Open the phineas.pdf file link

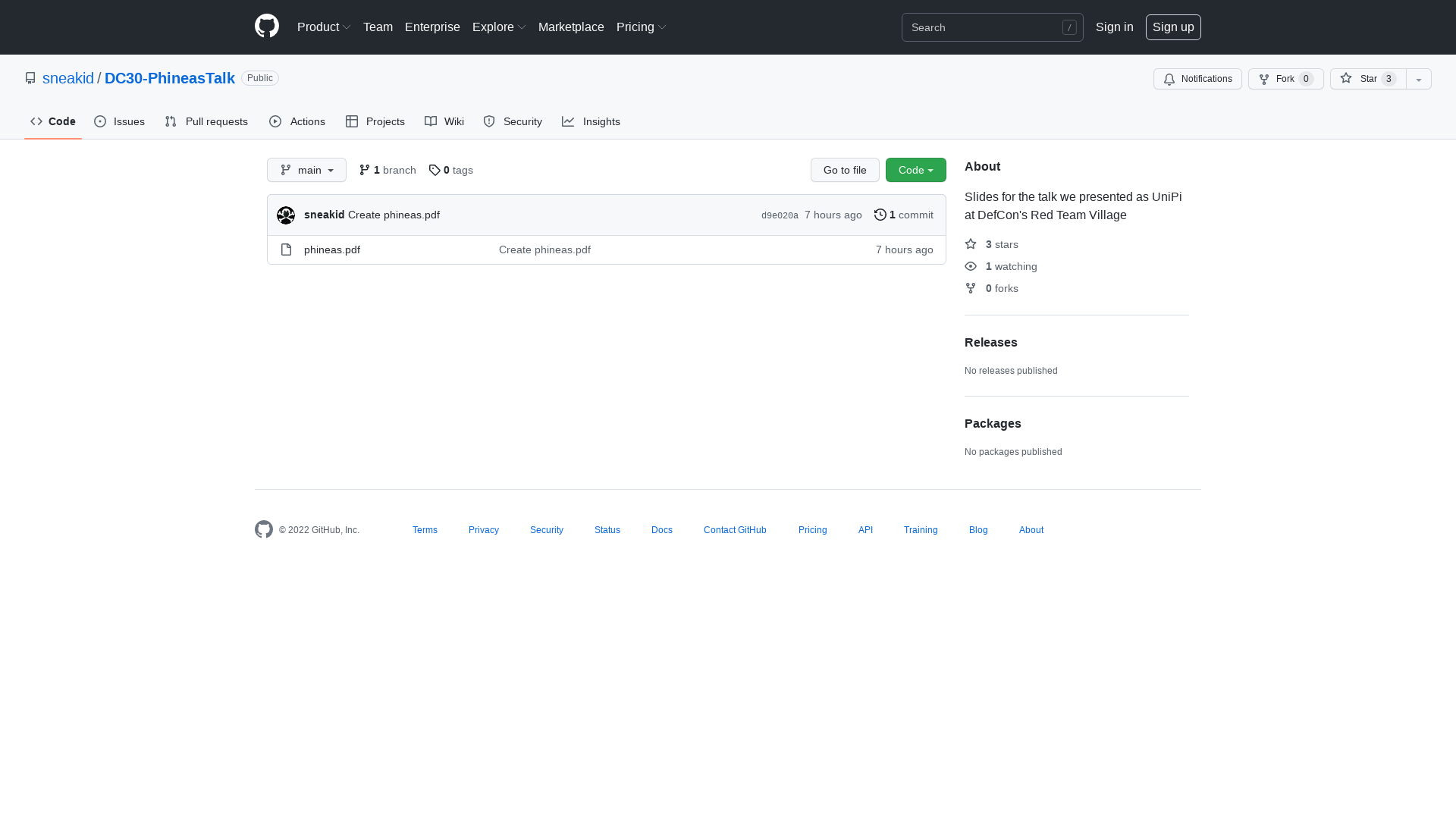coord(332,249)
